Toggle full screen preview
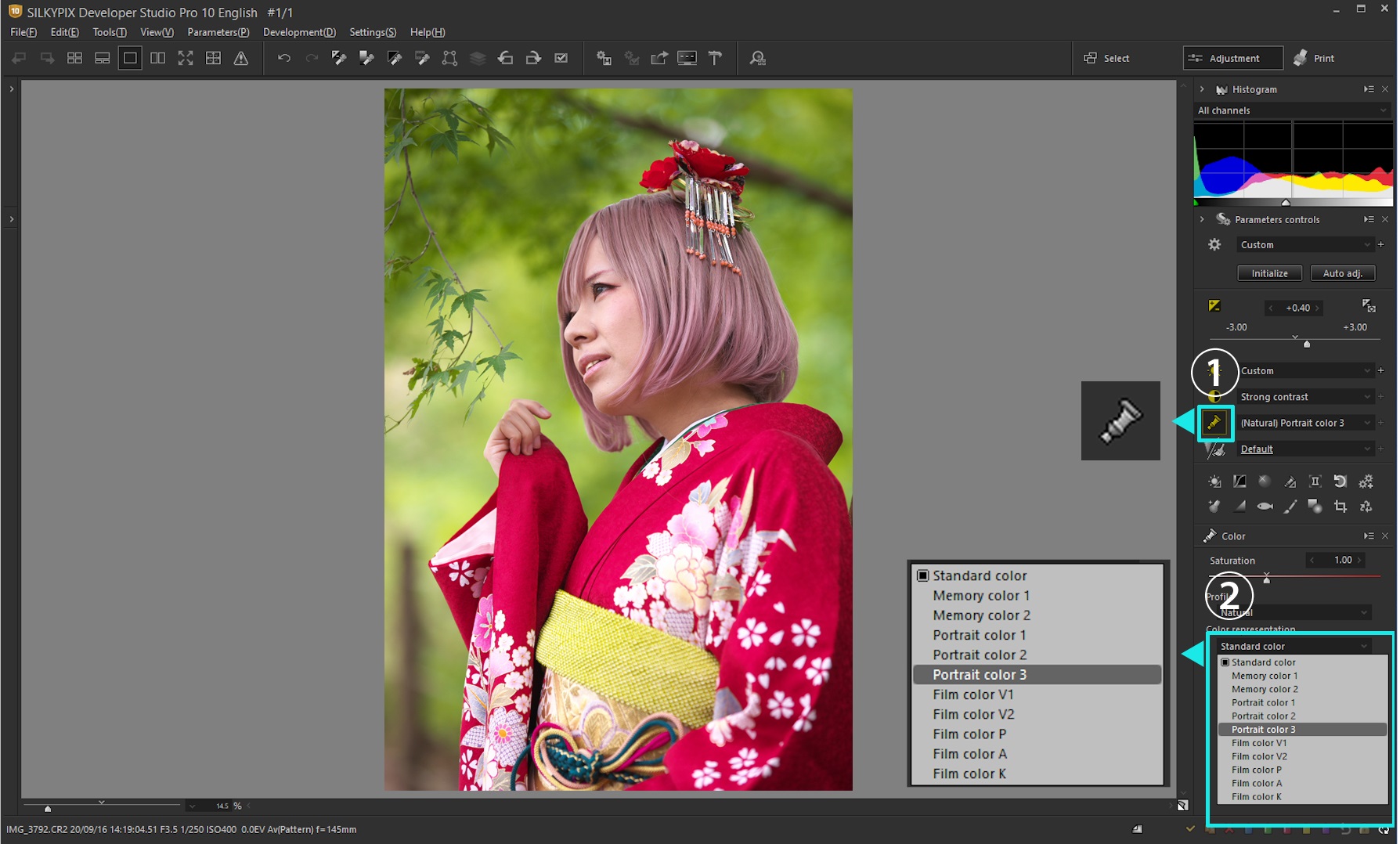The height and width of the screenshot is (844, 1400). point(186,58)
